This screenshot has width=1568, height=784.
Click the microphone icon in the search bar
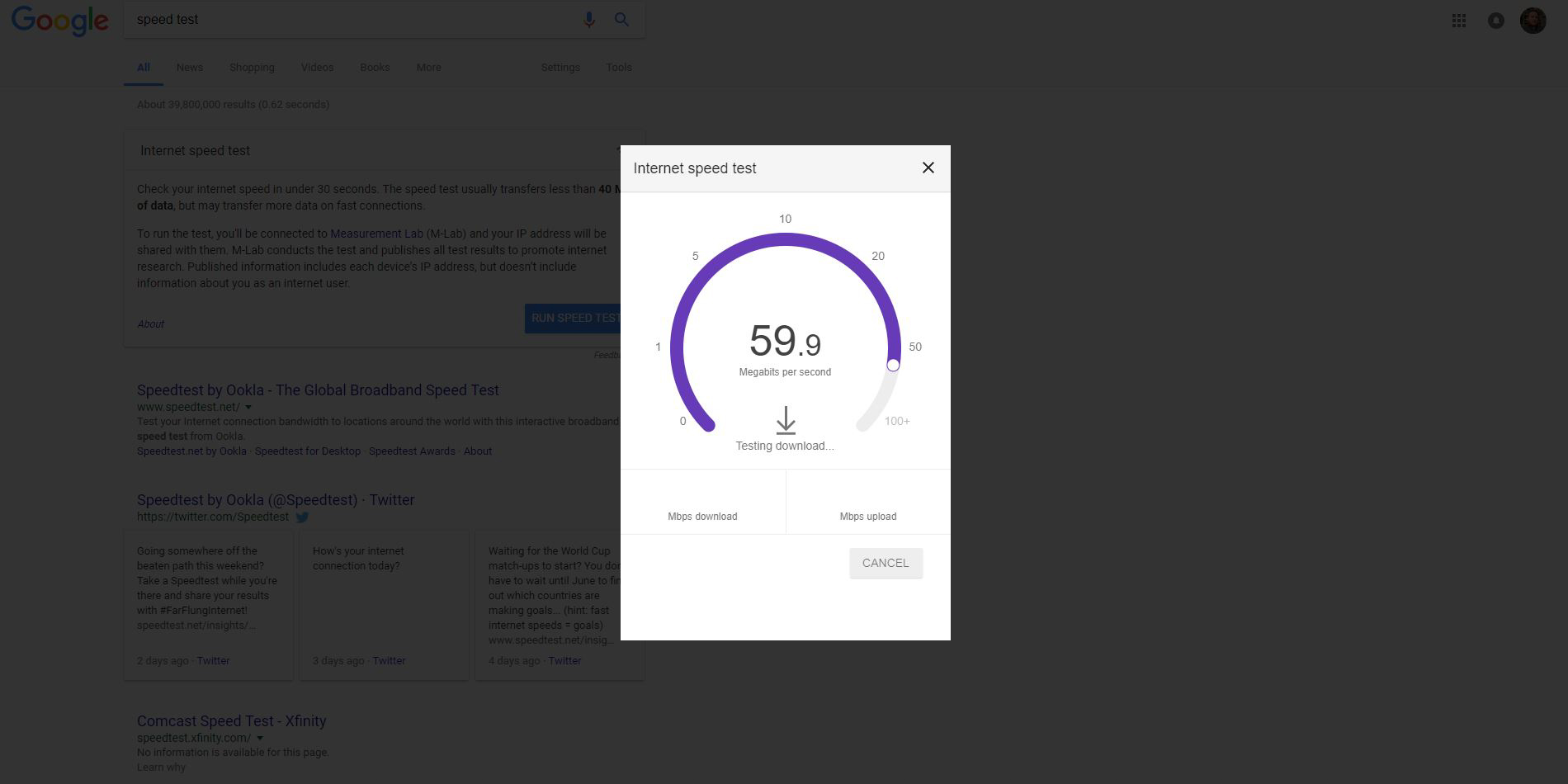[588, 19]
